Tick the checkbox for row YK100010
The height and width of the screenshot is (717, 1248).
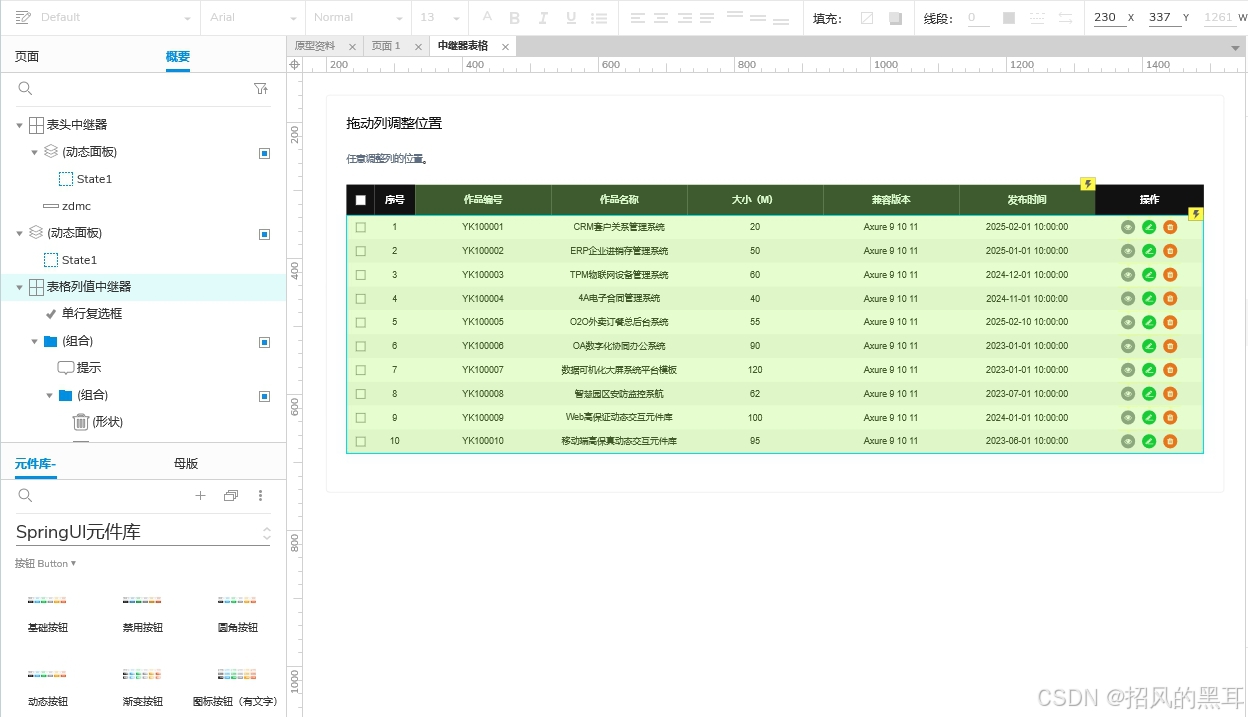pyautogui.click(x=361, y=441)
